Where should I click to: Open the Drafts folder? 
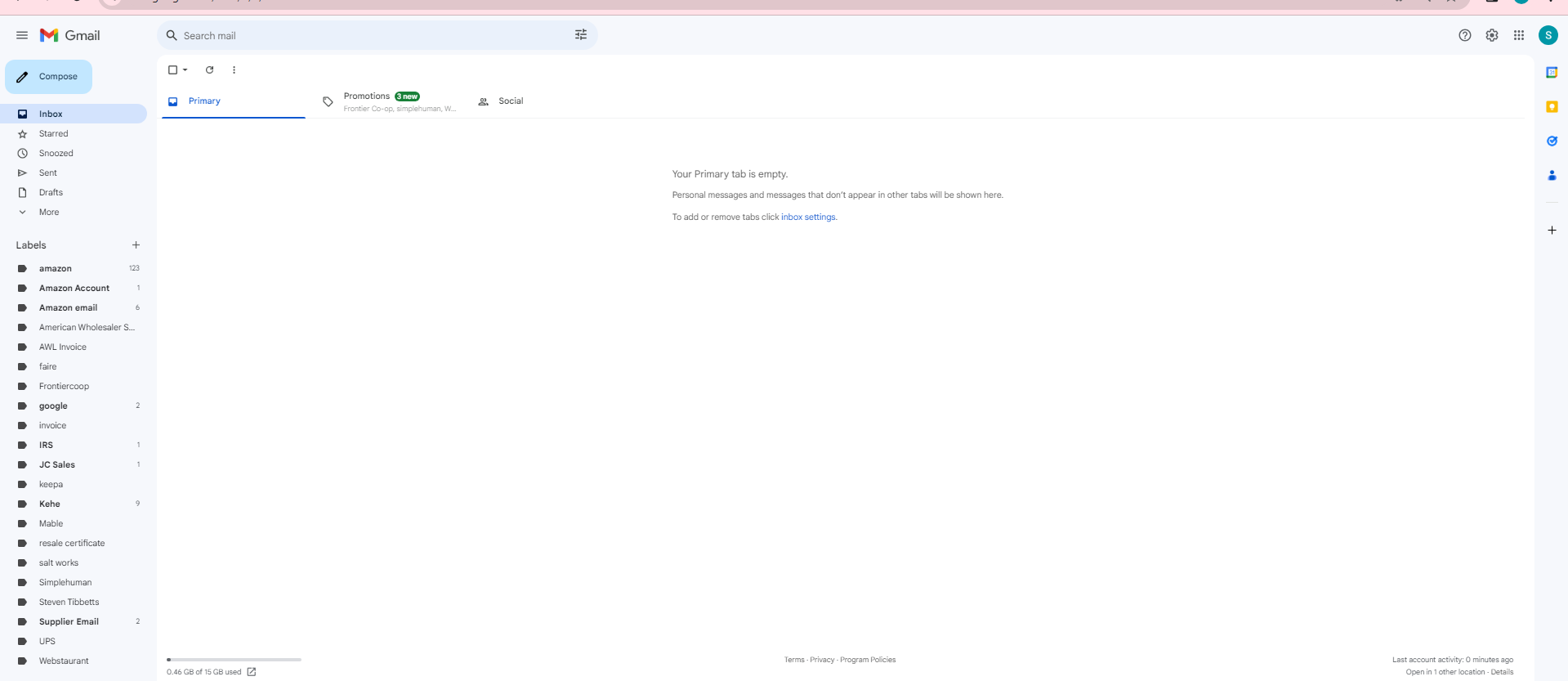tap(74, 193)
